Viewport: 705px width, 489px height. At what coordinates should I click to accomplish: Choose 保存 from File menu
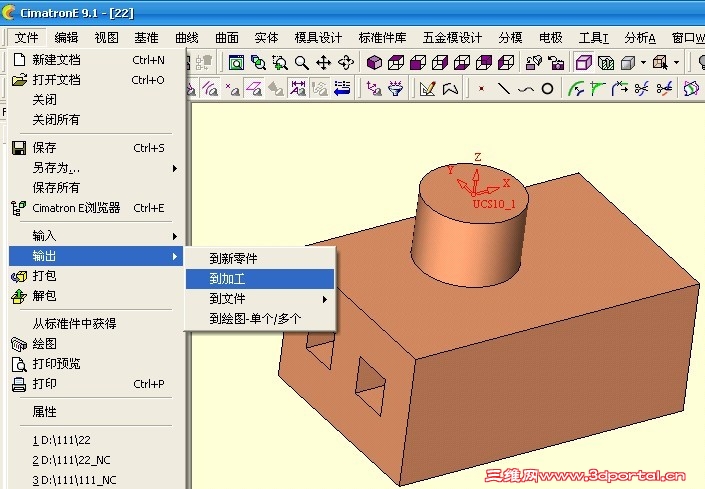coord(95,147)
